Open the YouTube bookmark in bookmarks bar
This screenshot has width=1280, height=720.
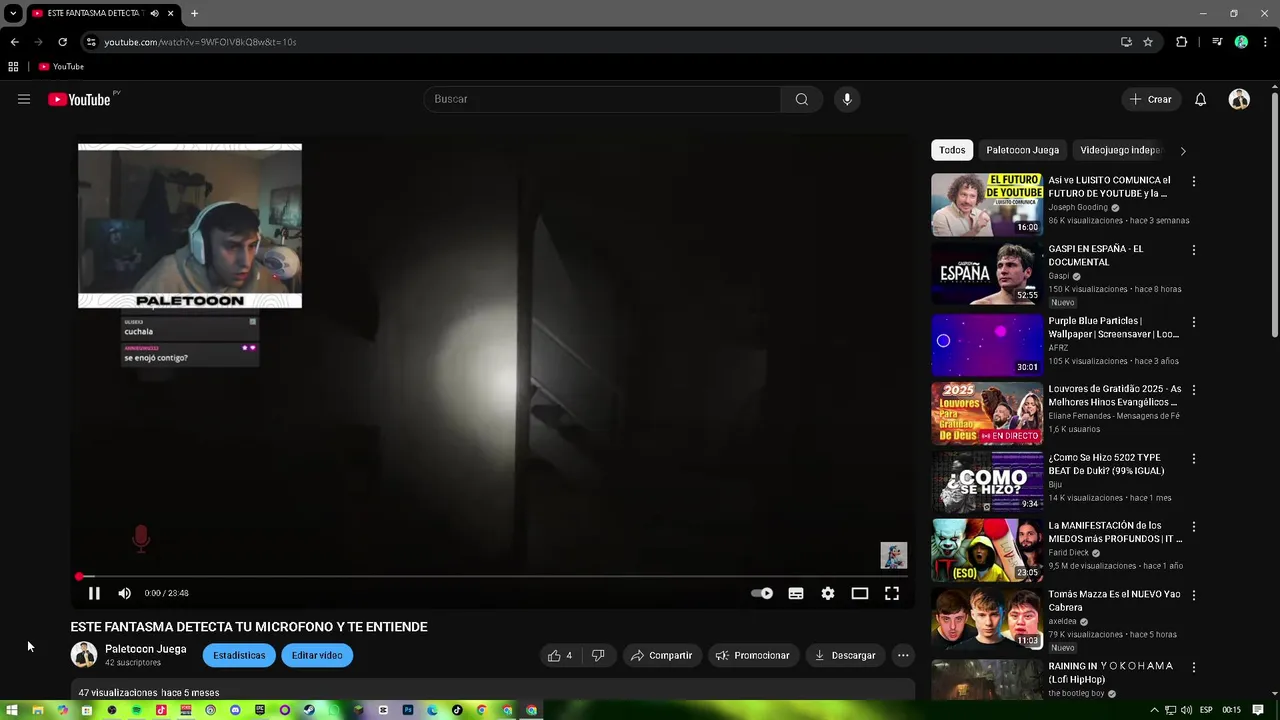pyautogui.click(x=61, y=67)
